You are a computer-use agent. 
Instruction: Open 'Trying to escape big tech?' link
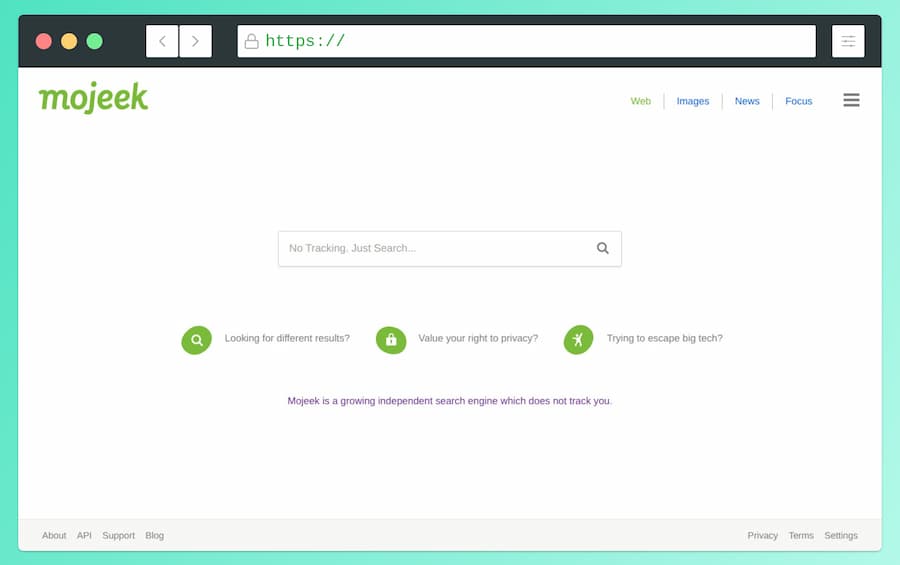coord(665,338)
